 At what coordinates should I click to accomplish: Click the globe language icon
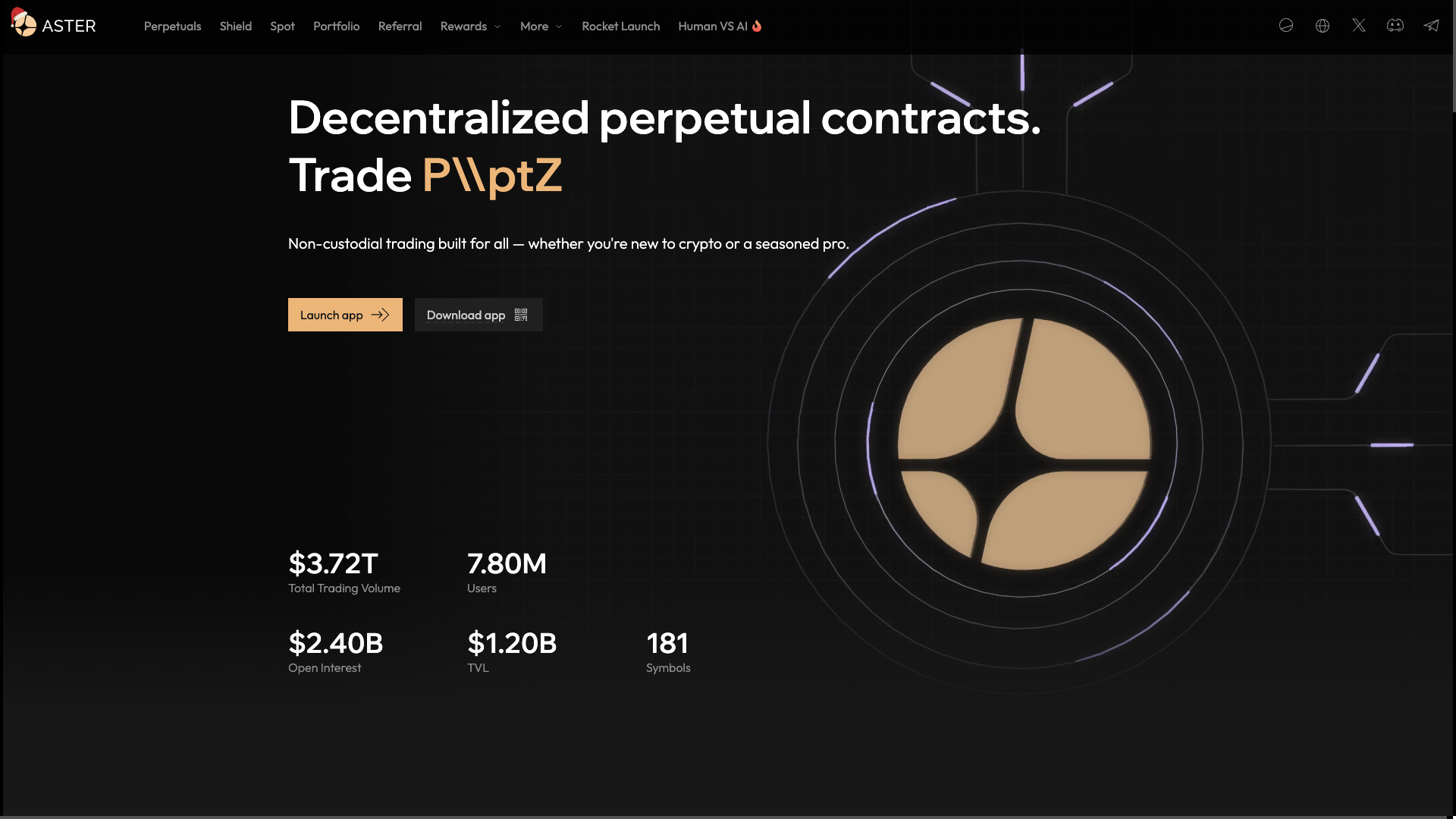1323,26
